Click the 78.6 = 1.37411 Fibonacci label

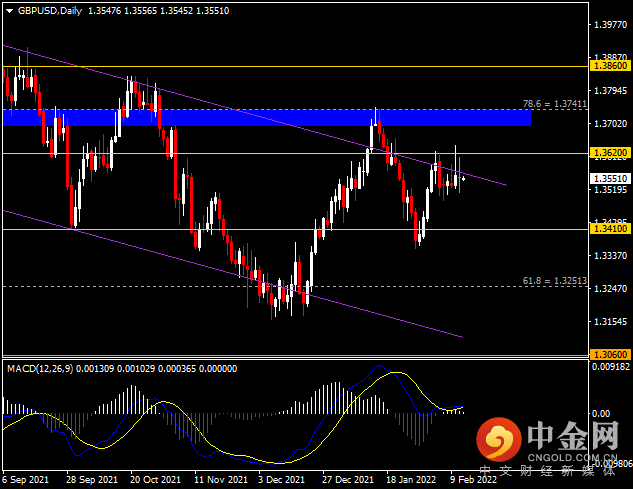pyautogui.click(x=555, y=104)
